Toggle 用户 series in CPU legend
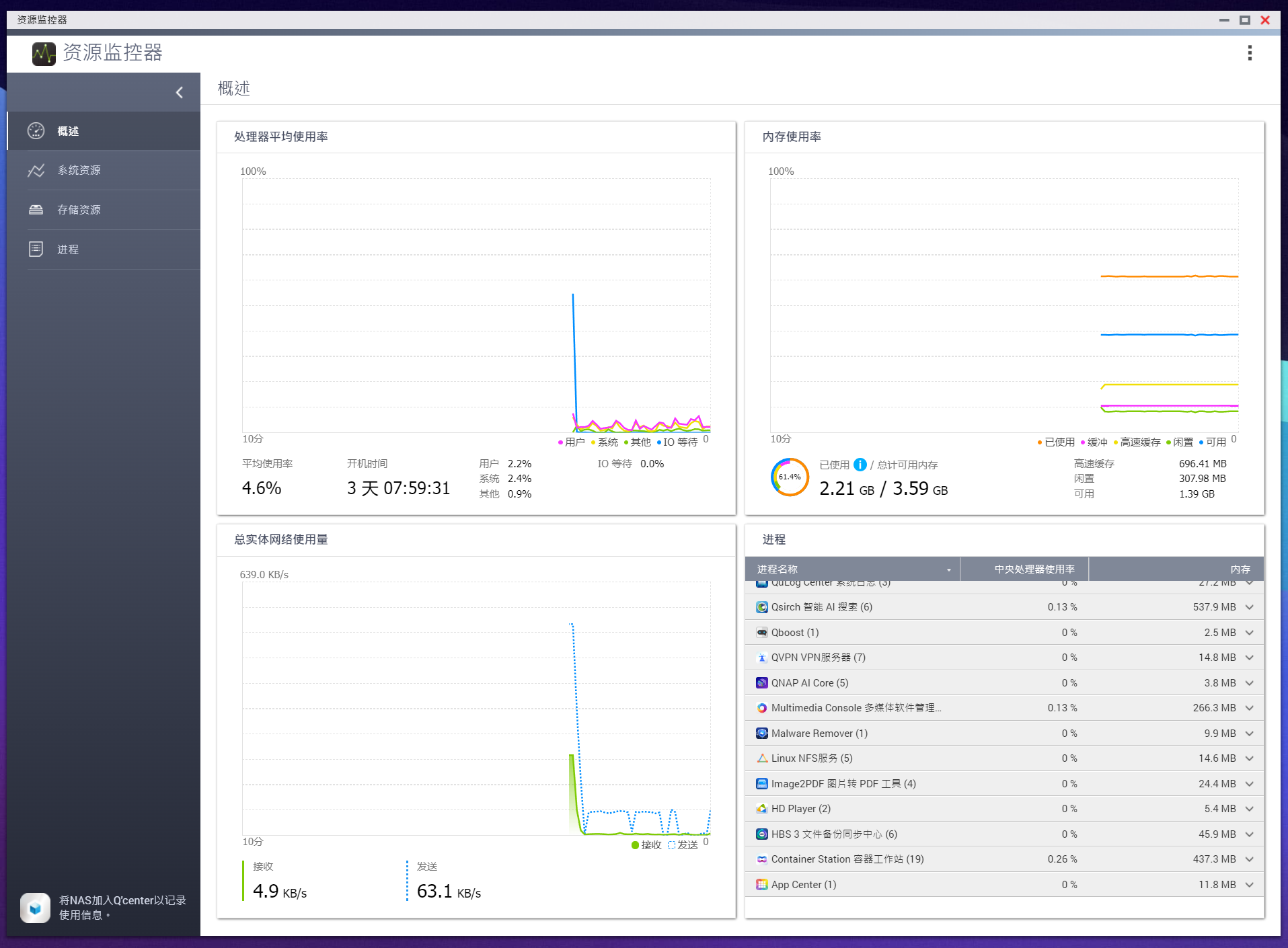Image resolution: width=1288 pixels, height=948 pixels. click(x=571, y=442)
